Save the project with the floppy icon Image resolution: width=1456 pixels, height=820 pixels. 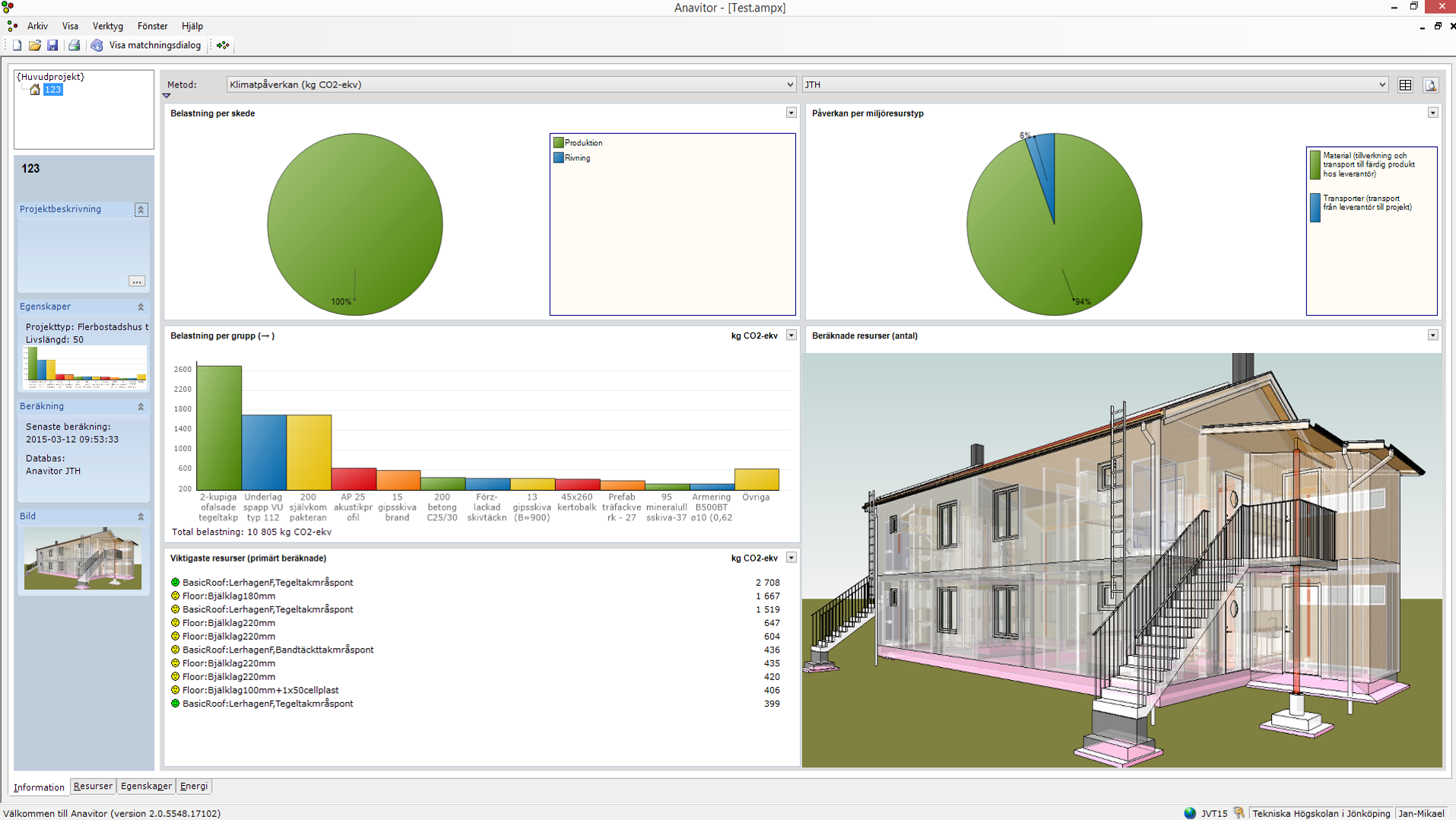click(x=52, y=46)
